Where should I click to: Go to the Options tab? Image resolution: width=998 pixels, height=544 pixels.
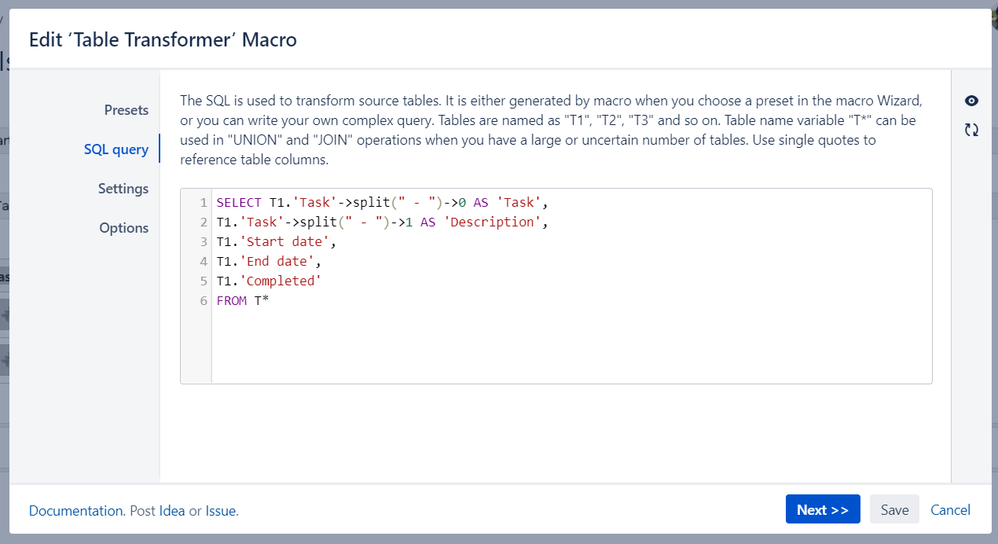(123, 228)
